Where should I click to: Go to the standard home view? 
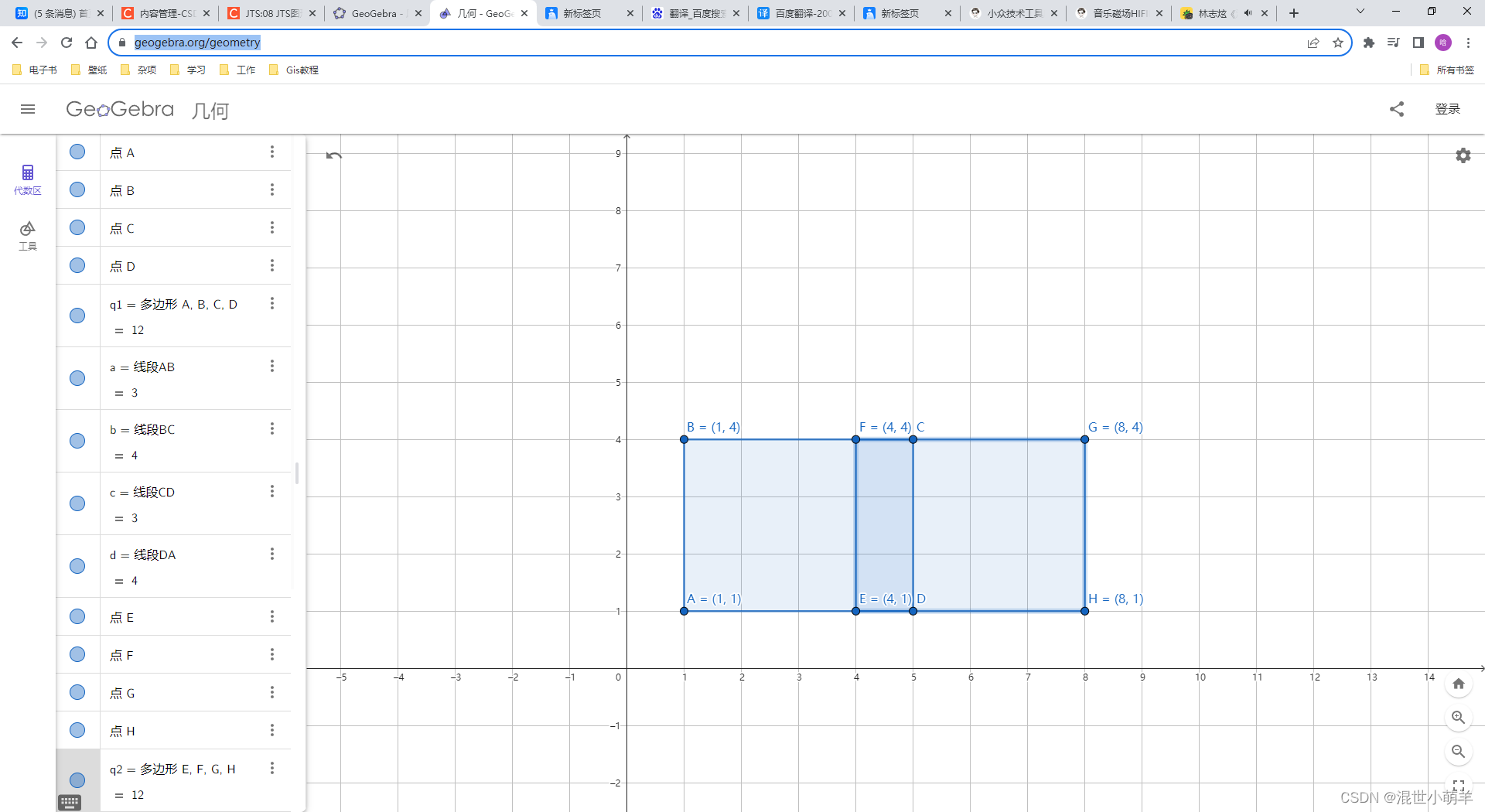tap(1459, 684)
